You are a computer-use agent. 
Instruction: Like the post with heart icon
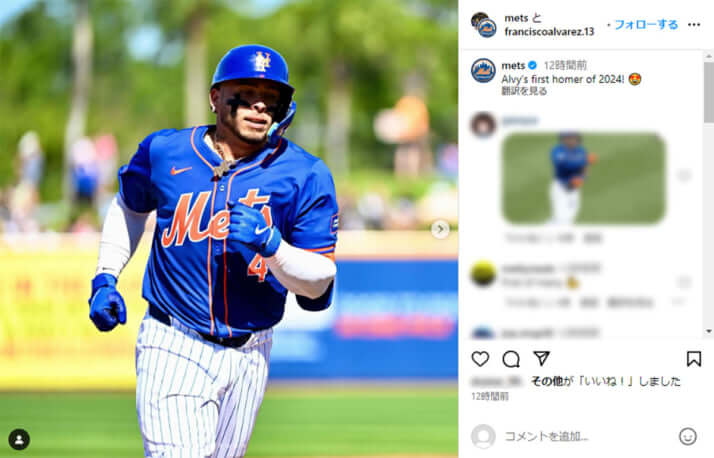(480, 359)
